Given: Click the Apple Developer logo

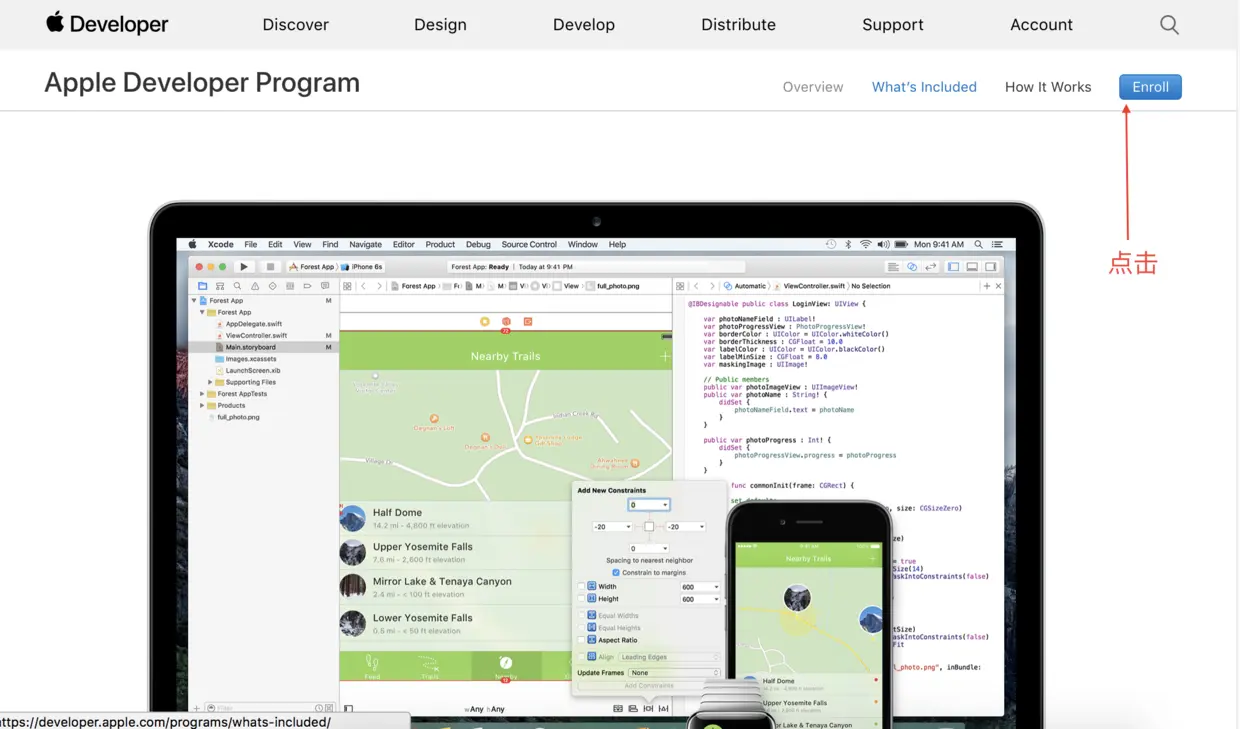Looking at the screenshot, I should coord(107,24).
